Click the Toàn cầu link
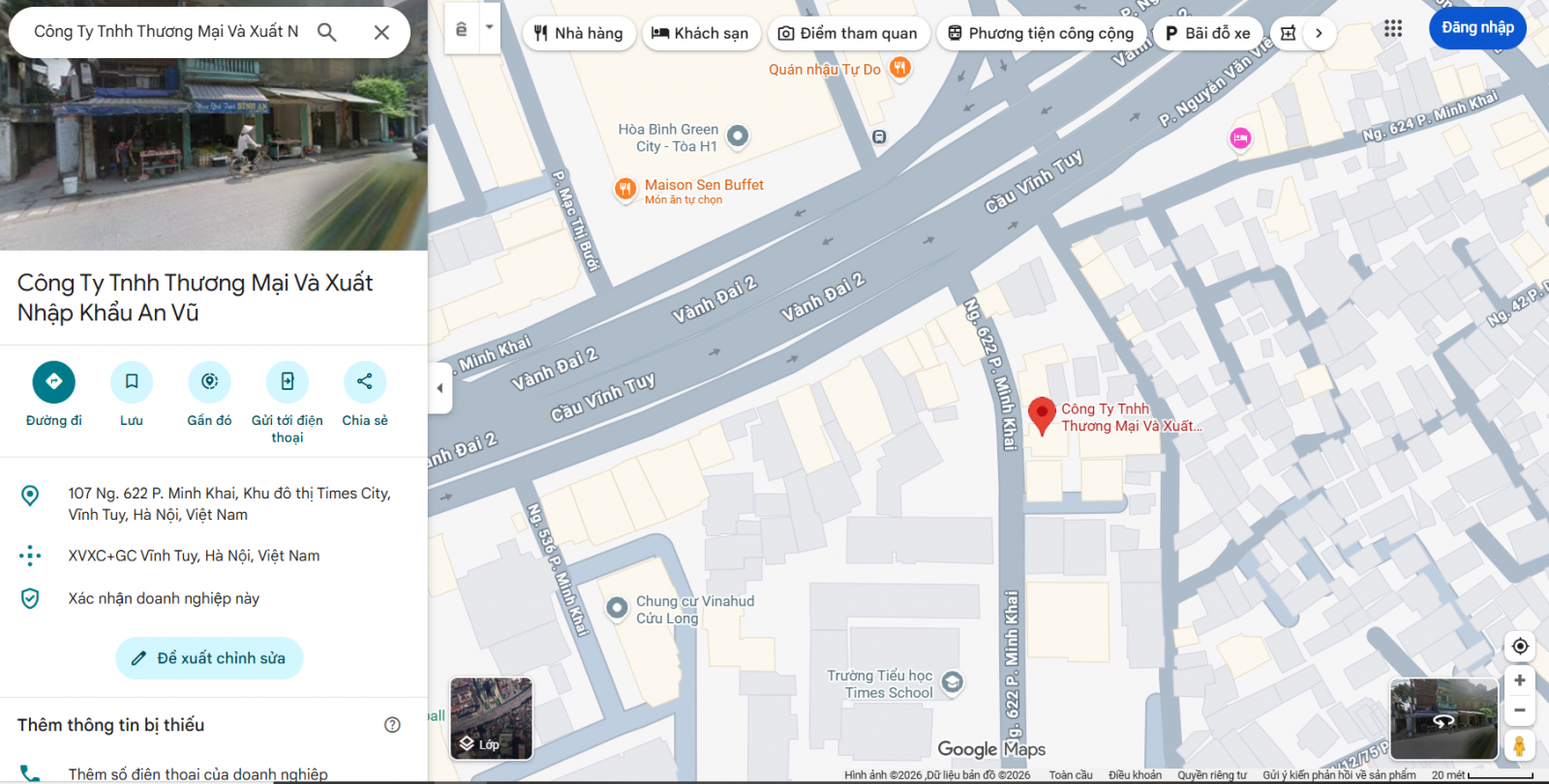 point(1071,775)
